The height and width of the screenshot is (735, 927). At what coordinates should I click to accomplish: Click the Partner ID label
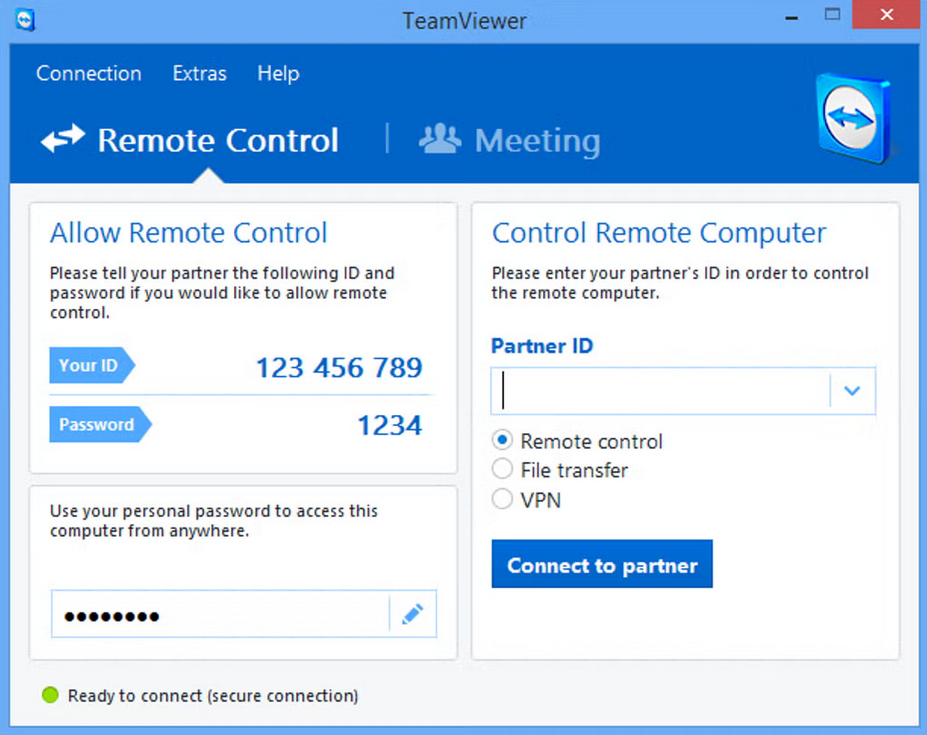(x=542, y=345)
